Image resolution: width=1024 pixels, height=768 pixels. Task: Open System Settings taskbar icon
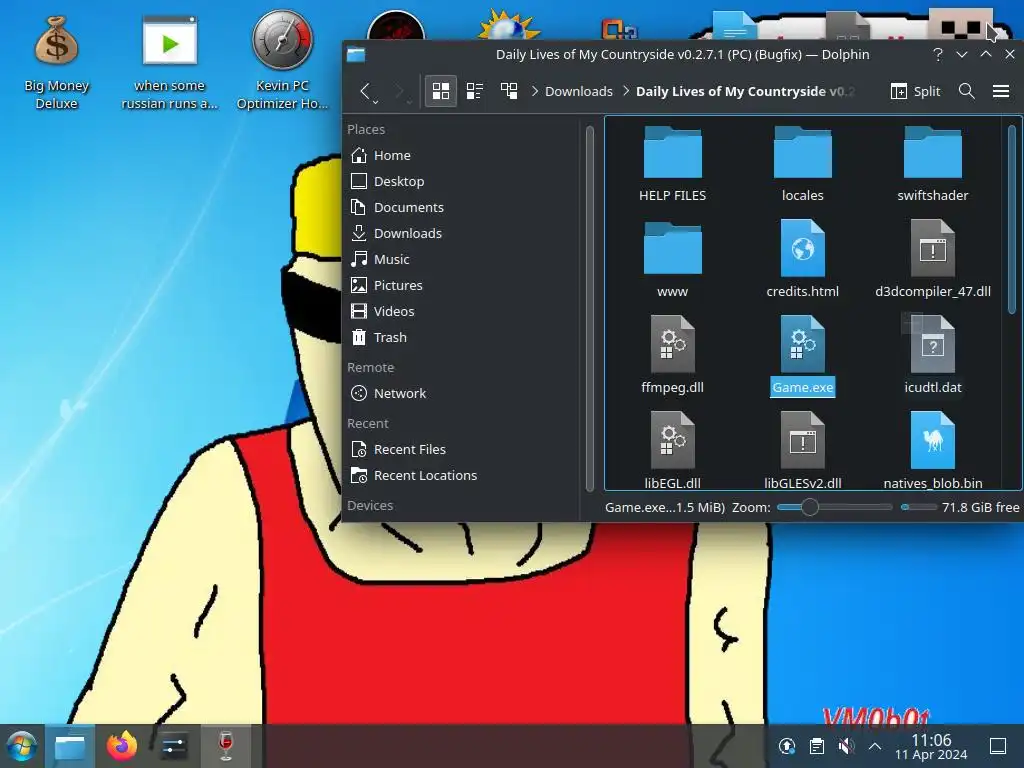pyautogui.click(x=174, y=746)
